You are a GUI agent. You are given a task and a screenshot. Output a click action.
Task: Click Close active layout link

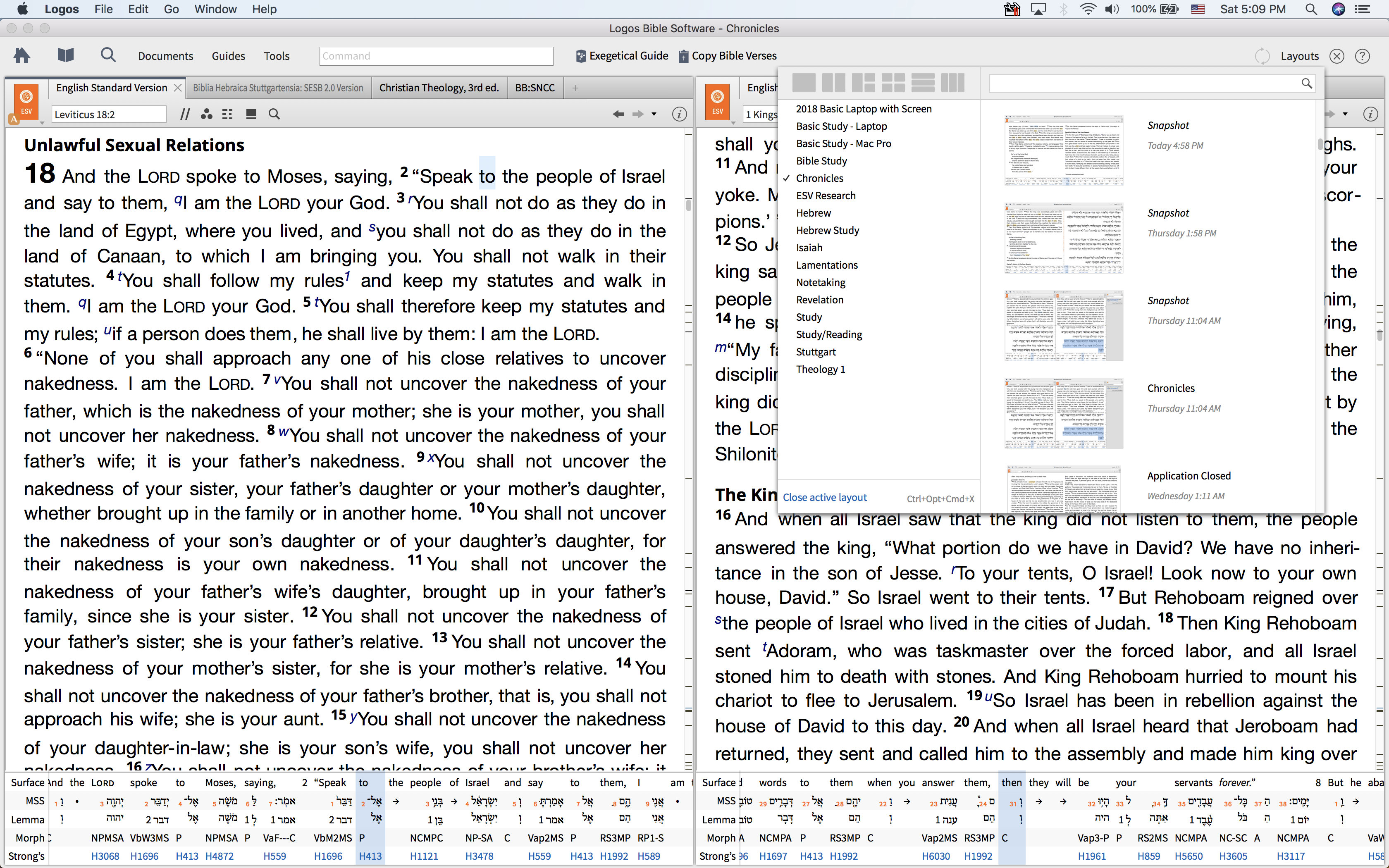tap(824, 497)
